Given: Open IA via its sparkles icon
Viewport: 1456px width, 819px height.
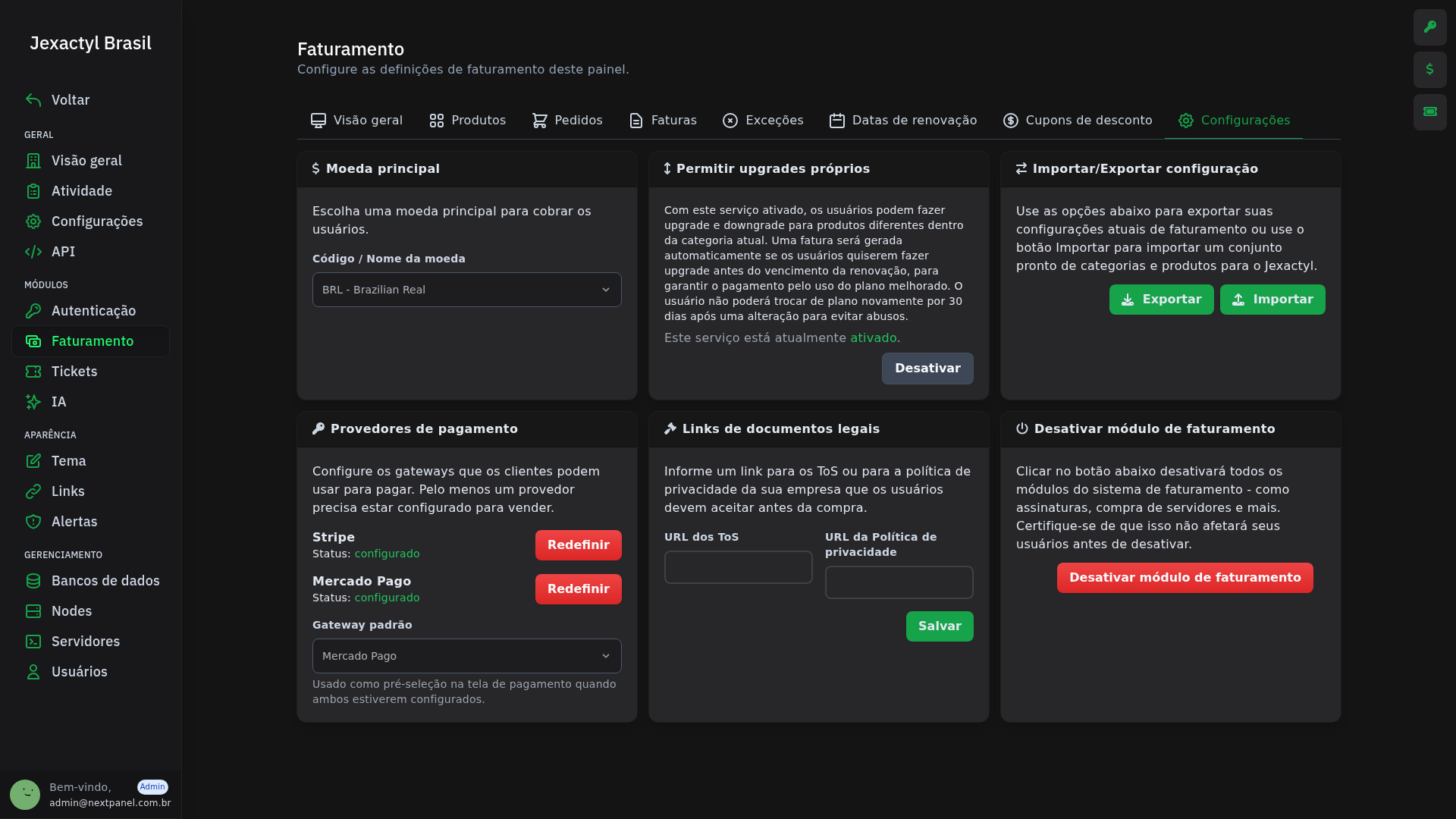Looking at the screenshot, I should pos(33,402).
